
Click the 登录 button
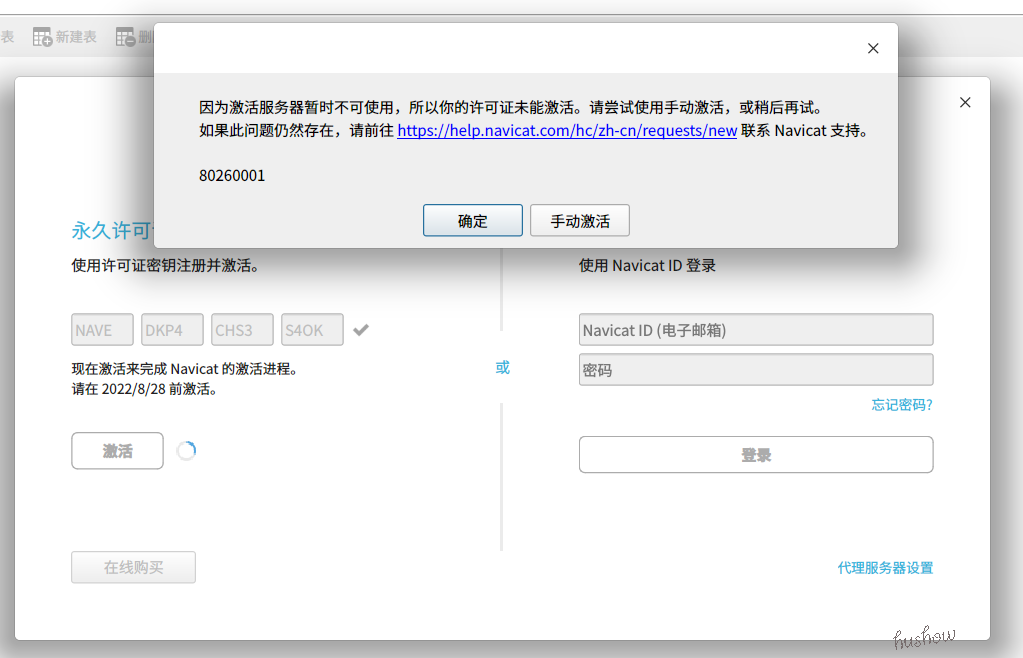[x=756, y=455]
